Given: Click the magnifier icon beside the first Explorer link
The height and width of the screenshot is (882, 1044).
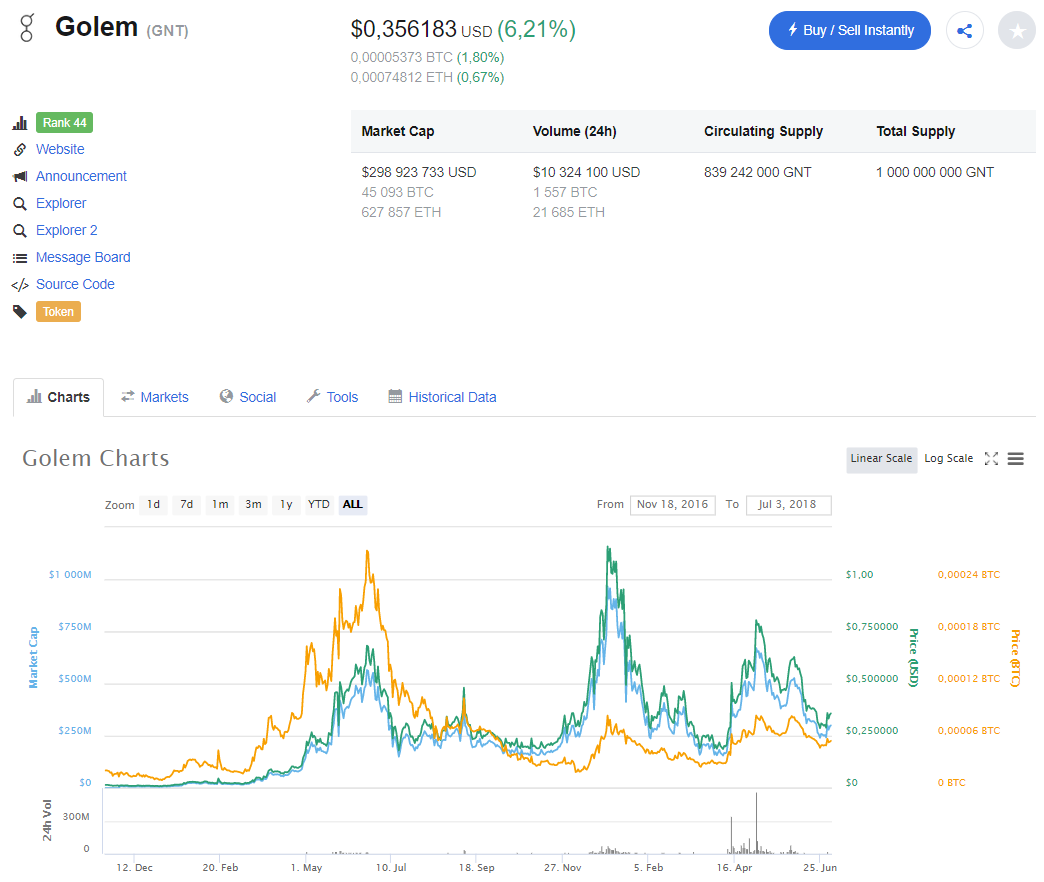Looking at the screenshot, I should (x=20, y=204).
